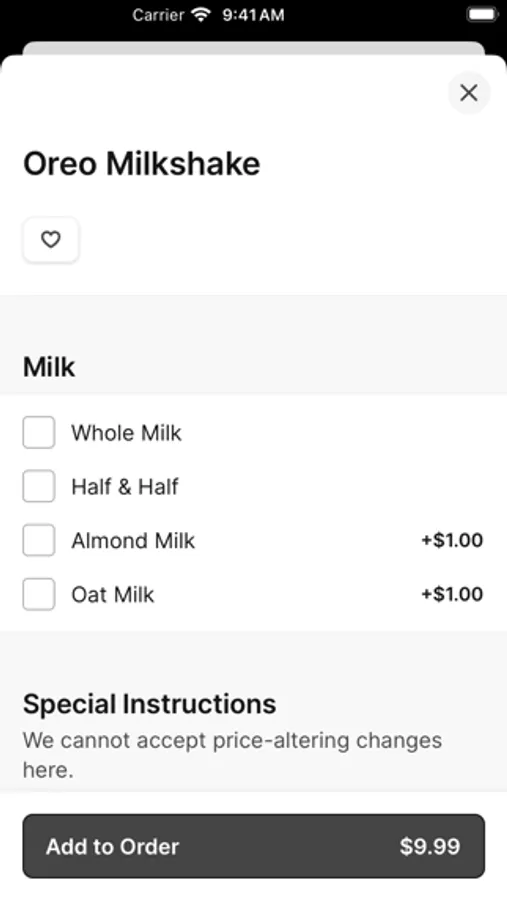Tap the Milk section header

pos(49,367)
